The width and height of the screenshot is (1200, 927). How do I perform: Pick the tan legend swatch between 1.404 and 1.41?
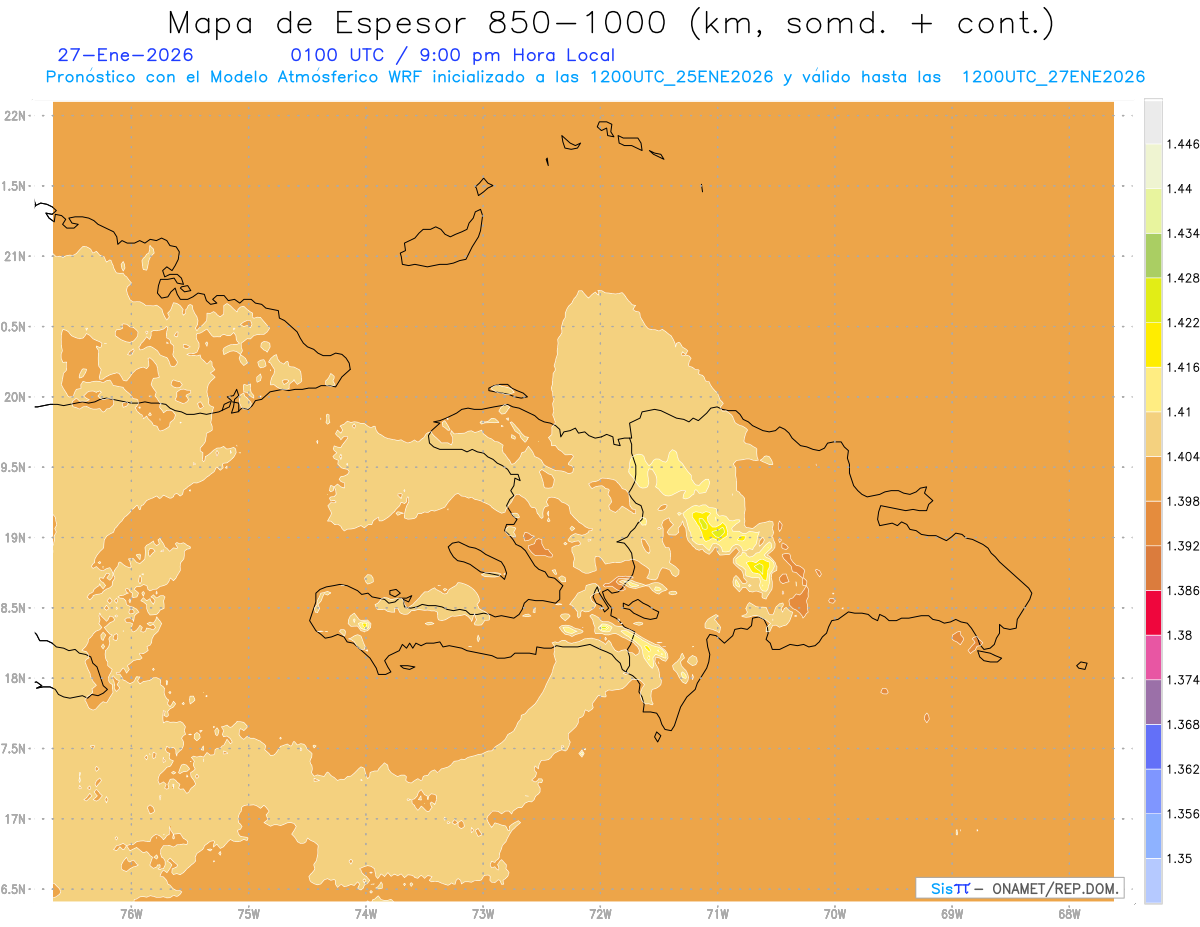[1153, 434]
